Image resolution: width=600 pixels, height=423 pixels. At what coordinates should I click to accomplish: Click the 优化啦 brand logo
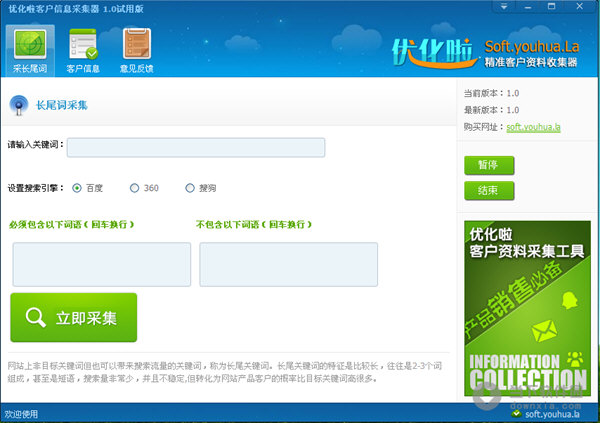[433, 54]
